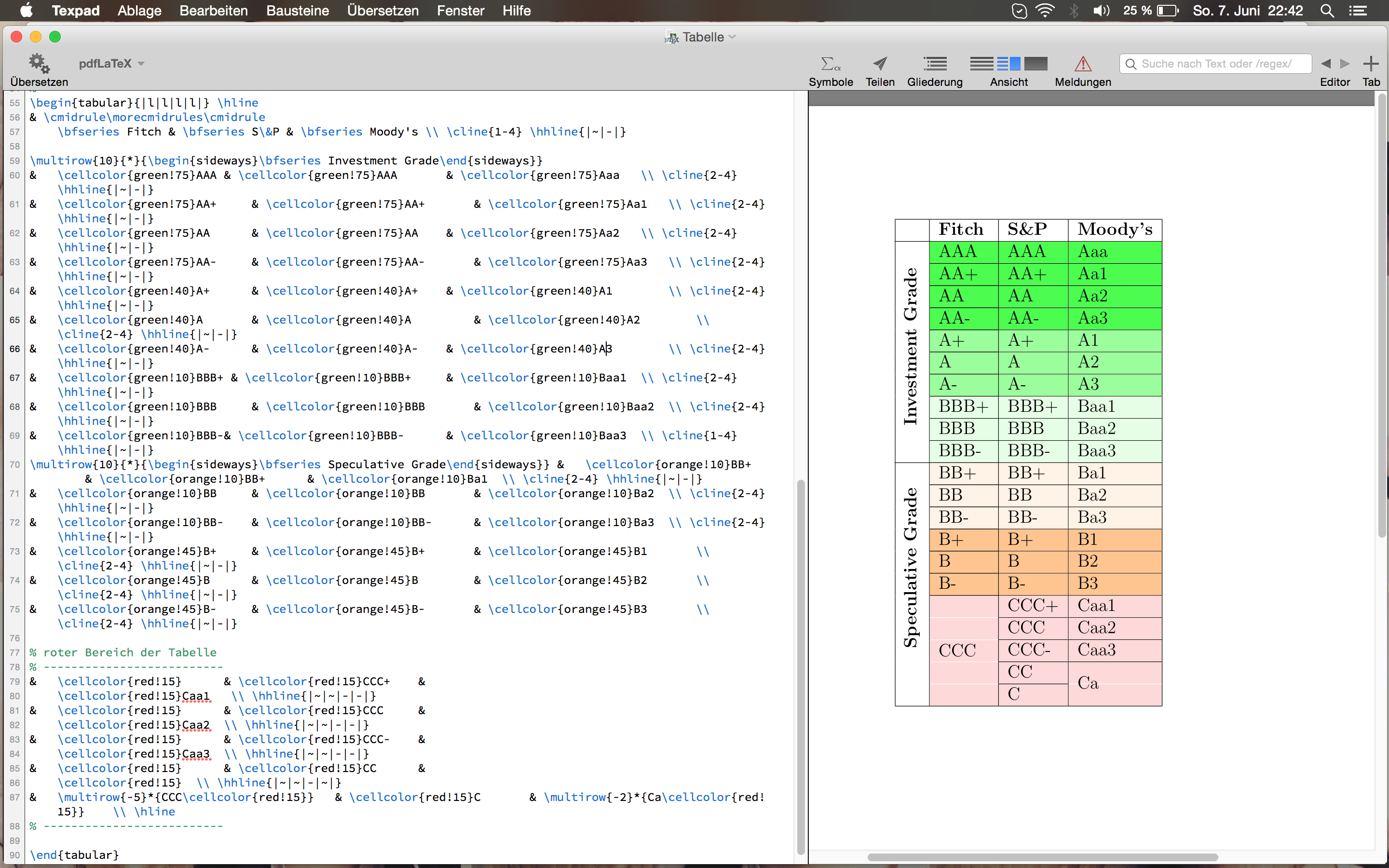Click line number 90 in the gutter

point(14,855)
